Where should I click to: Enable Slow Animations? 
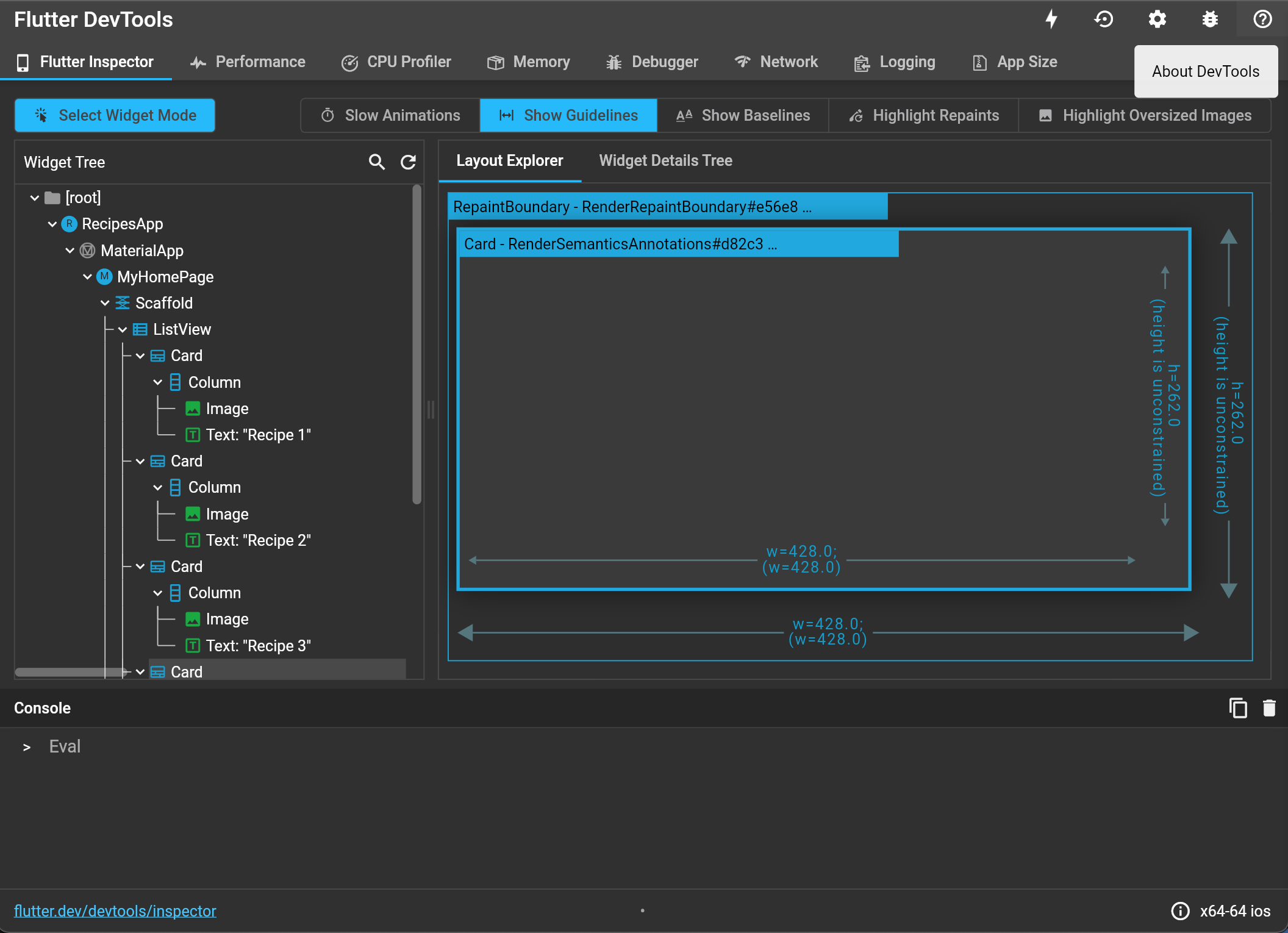pos(390,115)
